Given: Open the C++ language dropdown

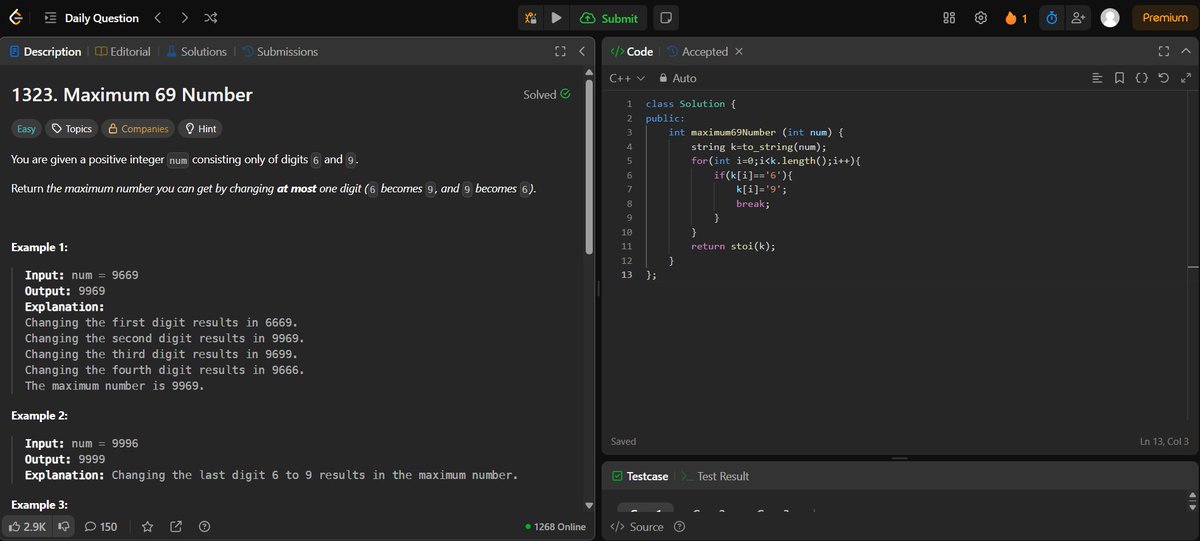Looking at the screenshot, I should [627, 78].
